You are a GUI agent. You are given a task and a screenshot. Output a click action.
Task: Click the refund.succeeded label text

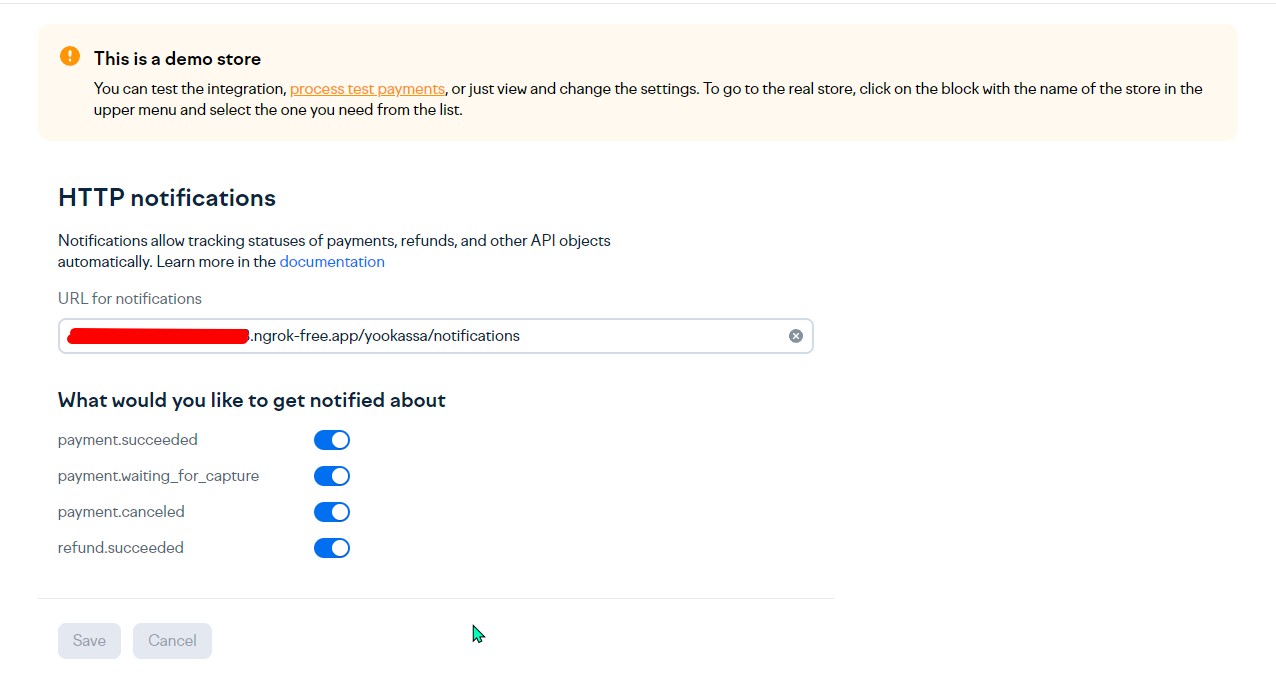click(x=121, y=548)
